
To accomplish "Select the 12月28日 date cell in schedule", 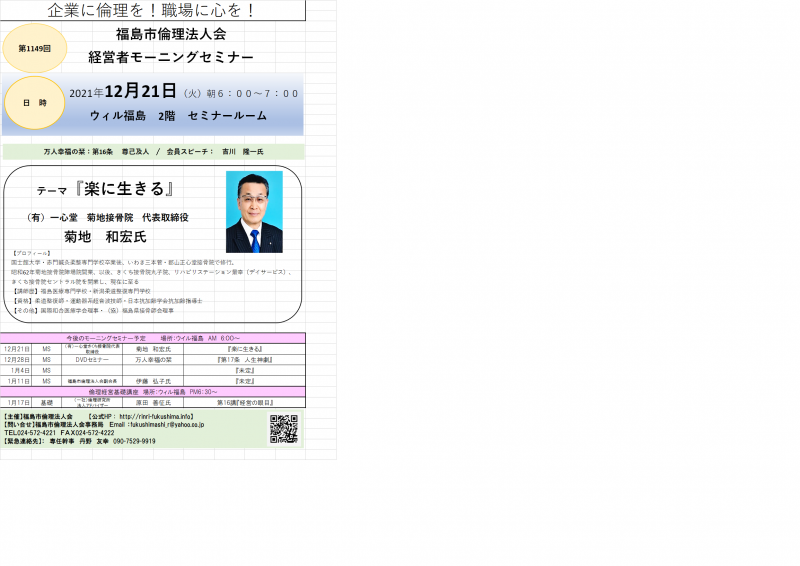I will pos(17,359).
